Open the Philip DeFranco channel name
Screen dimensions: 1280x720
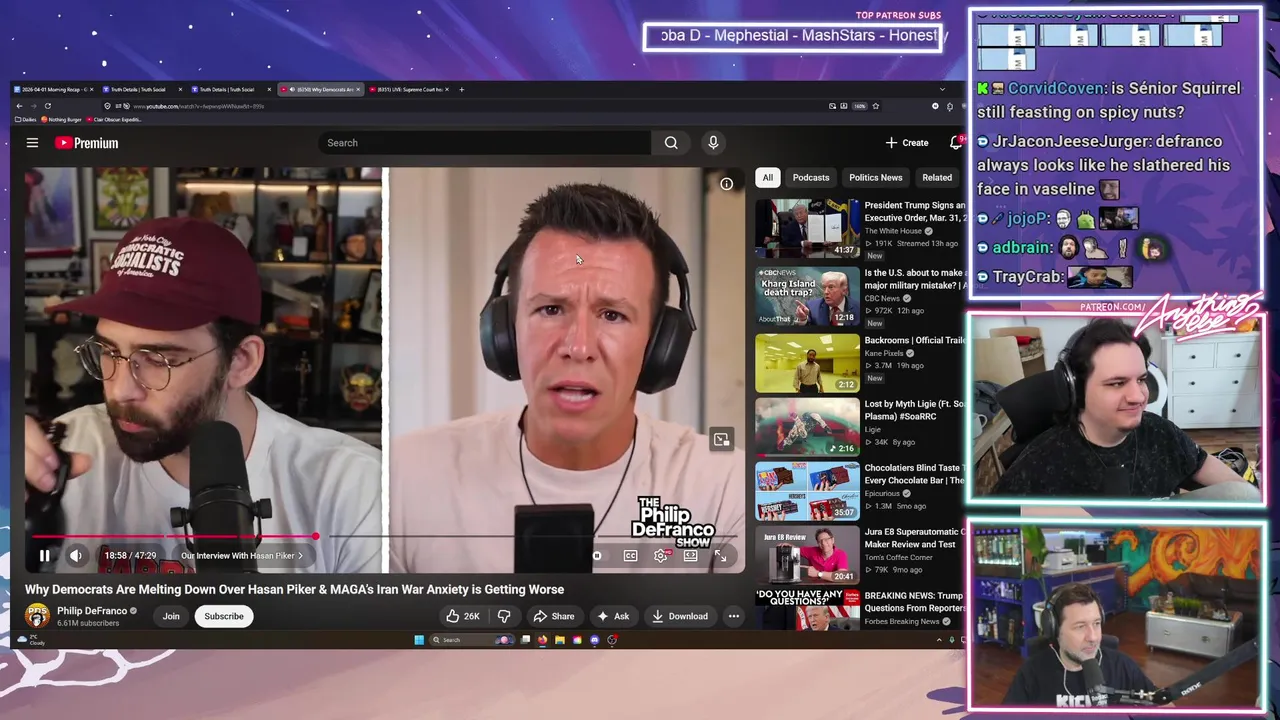click(x=92, y=611)
